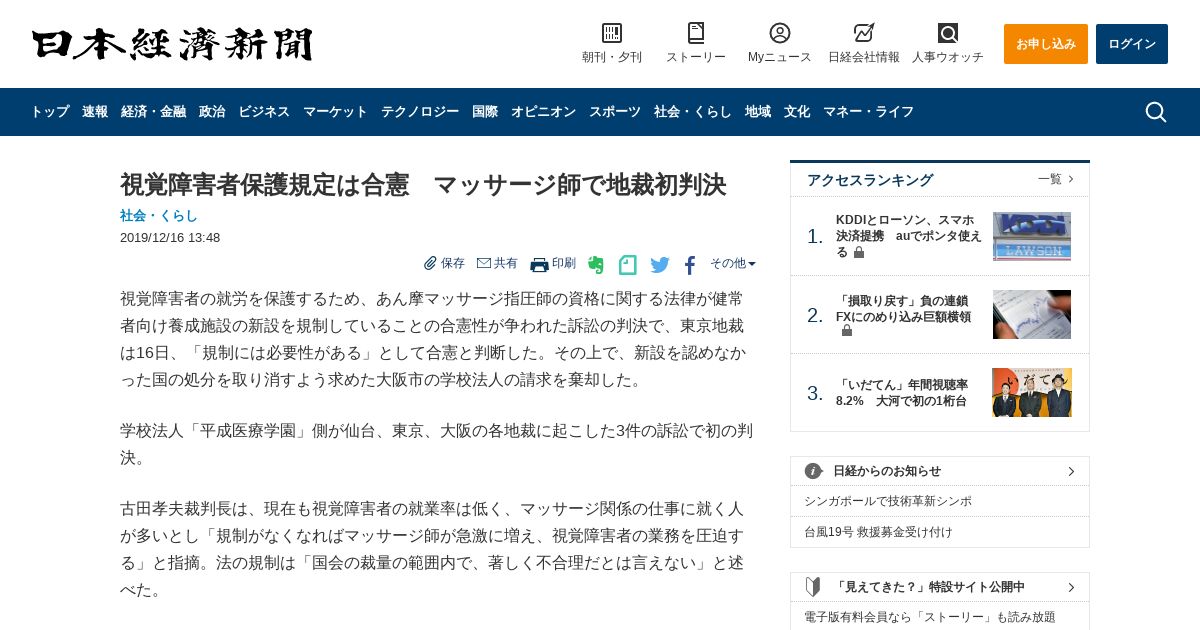Select マネー・ライフ in navigation bar
This screenshot has height=630, width=1200.
tap(868, 112)
